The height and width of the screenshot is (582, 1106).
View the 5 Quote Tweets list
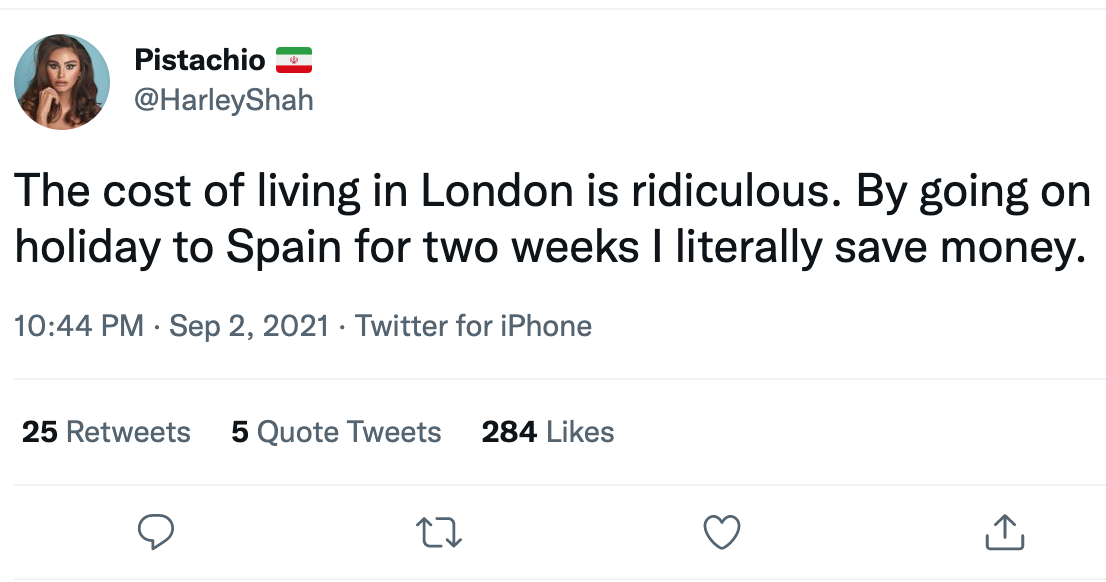pyautogui.click(x=336, y=432)
